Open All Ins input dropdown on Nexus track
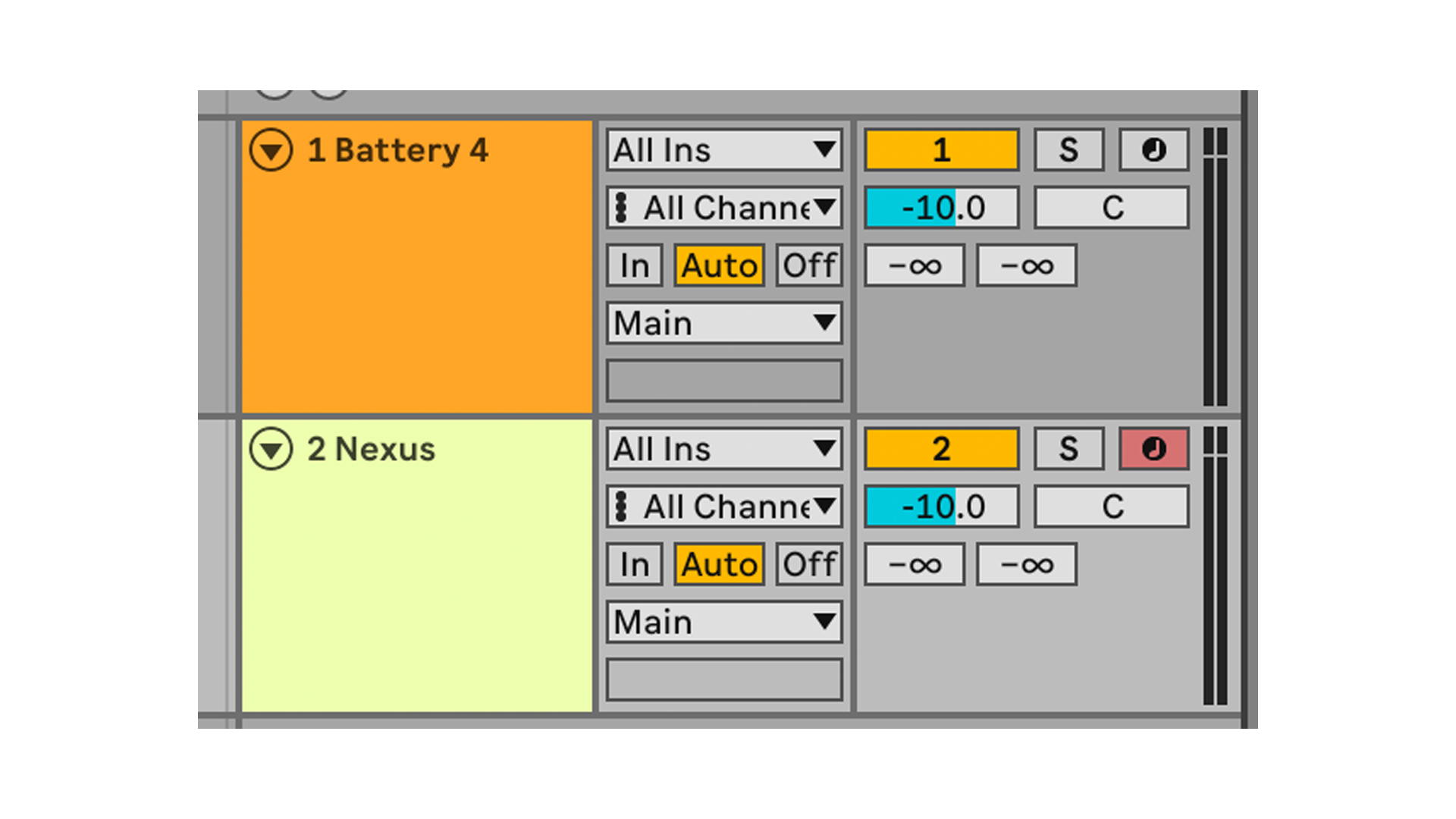 tap(724, 448)
